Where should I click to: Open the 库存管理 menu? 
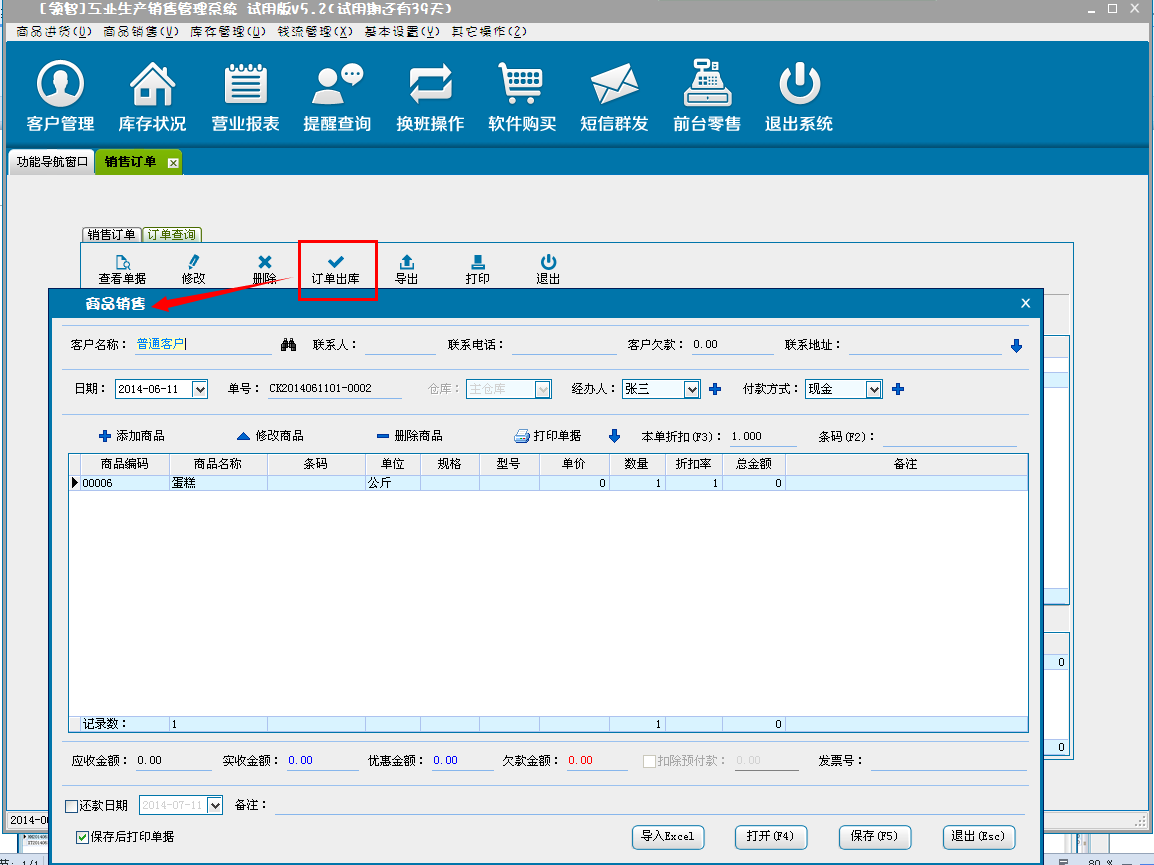click(227, 31)
